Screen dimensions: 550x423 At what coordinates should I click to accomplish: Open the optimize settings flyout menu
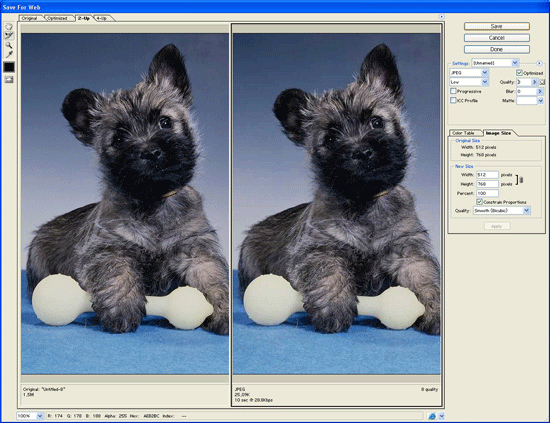(x=539, y=63)
